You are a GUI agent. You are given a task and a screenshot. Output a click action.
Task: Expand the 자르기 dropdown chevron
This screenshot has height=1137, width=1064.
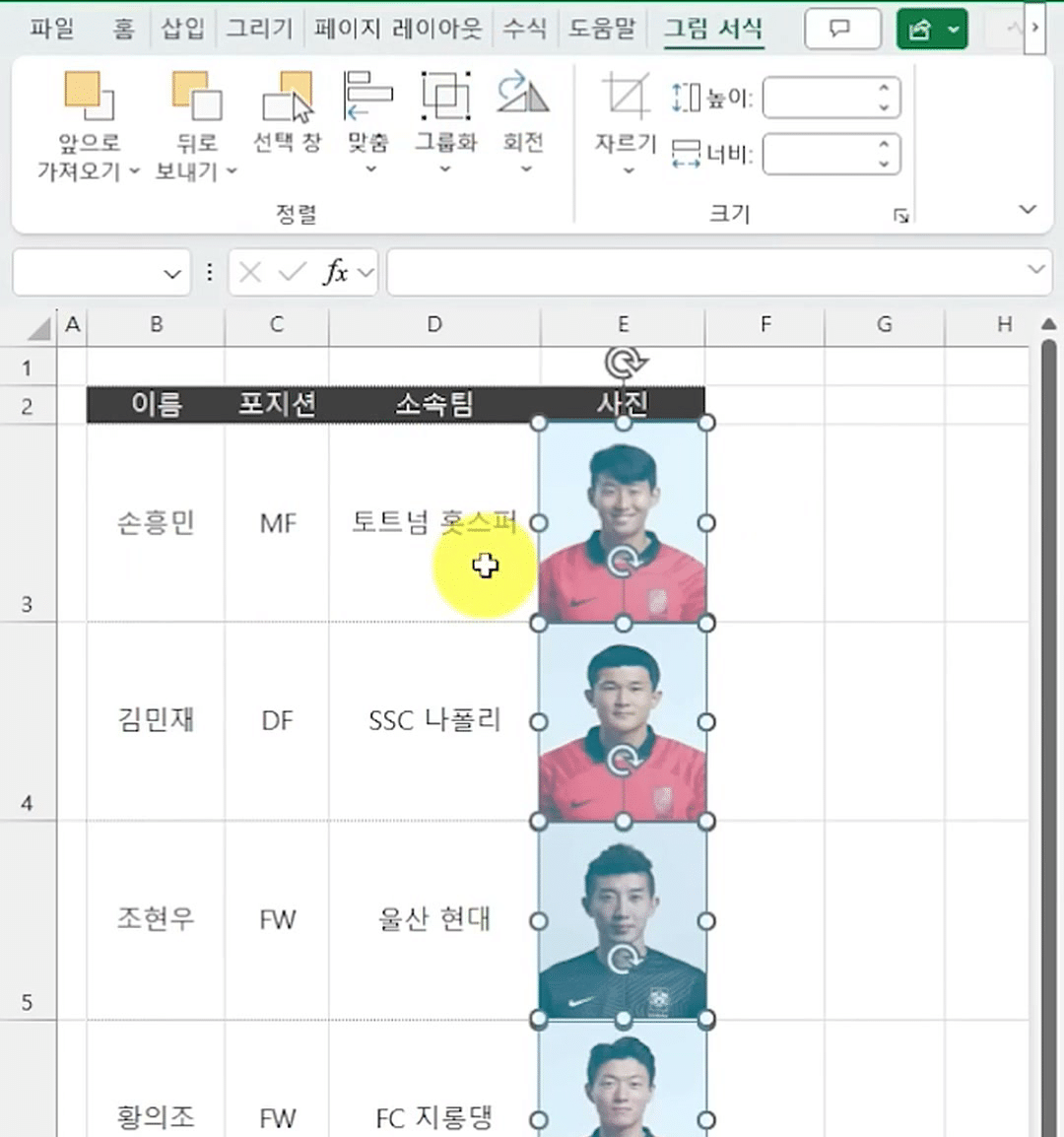pyautogui.click(x=629, y=170)
